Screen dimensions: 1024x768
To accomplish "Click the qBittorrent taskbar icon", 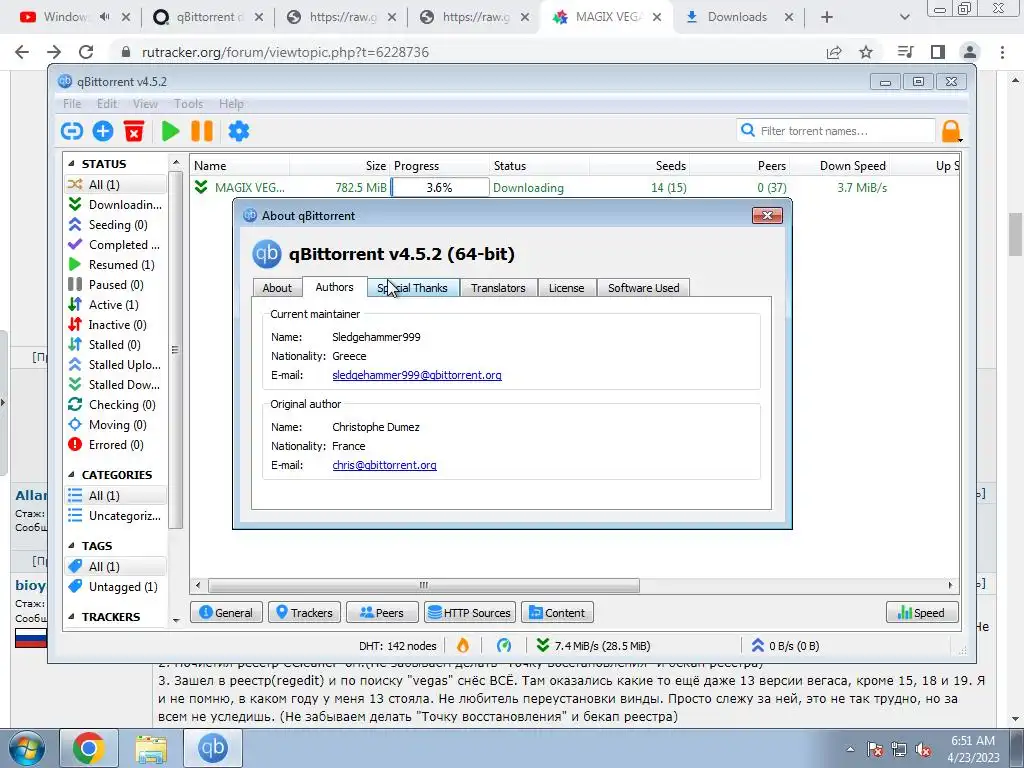I will (x=213, y=748).
